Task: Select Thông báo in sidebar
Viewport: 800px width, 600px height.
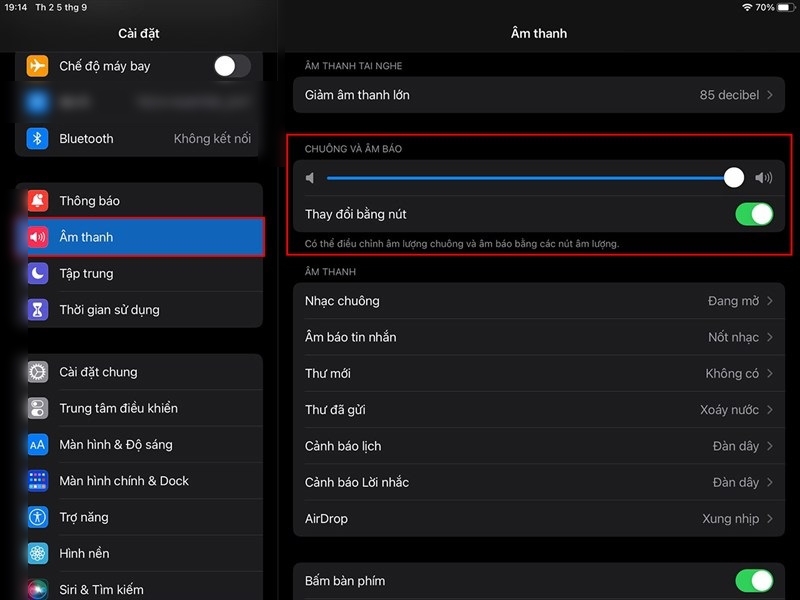Action: pyautogui.click(x=139, y=201)
